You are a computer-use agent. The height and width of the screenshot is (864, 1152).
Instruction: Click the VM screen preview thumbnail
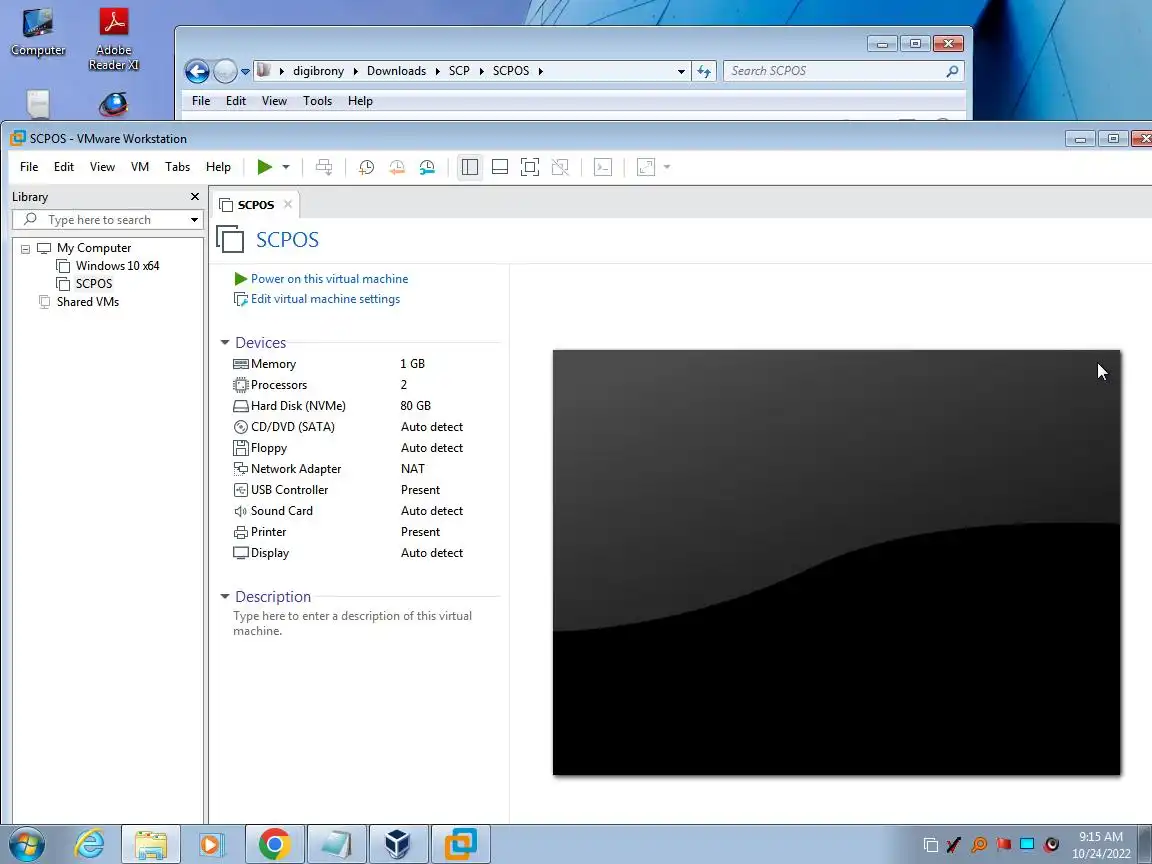[837, 563]
